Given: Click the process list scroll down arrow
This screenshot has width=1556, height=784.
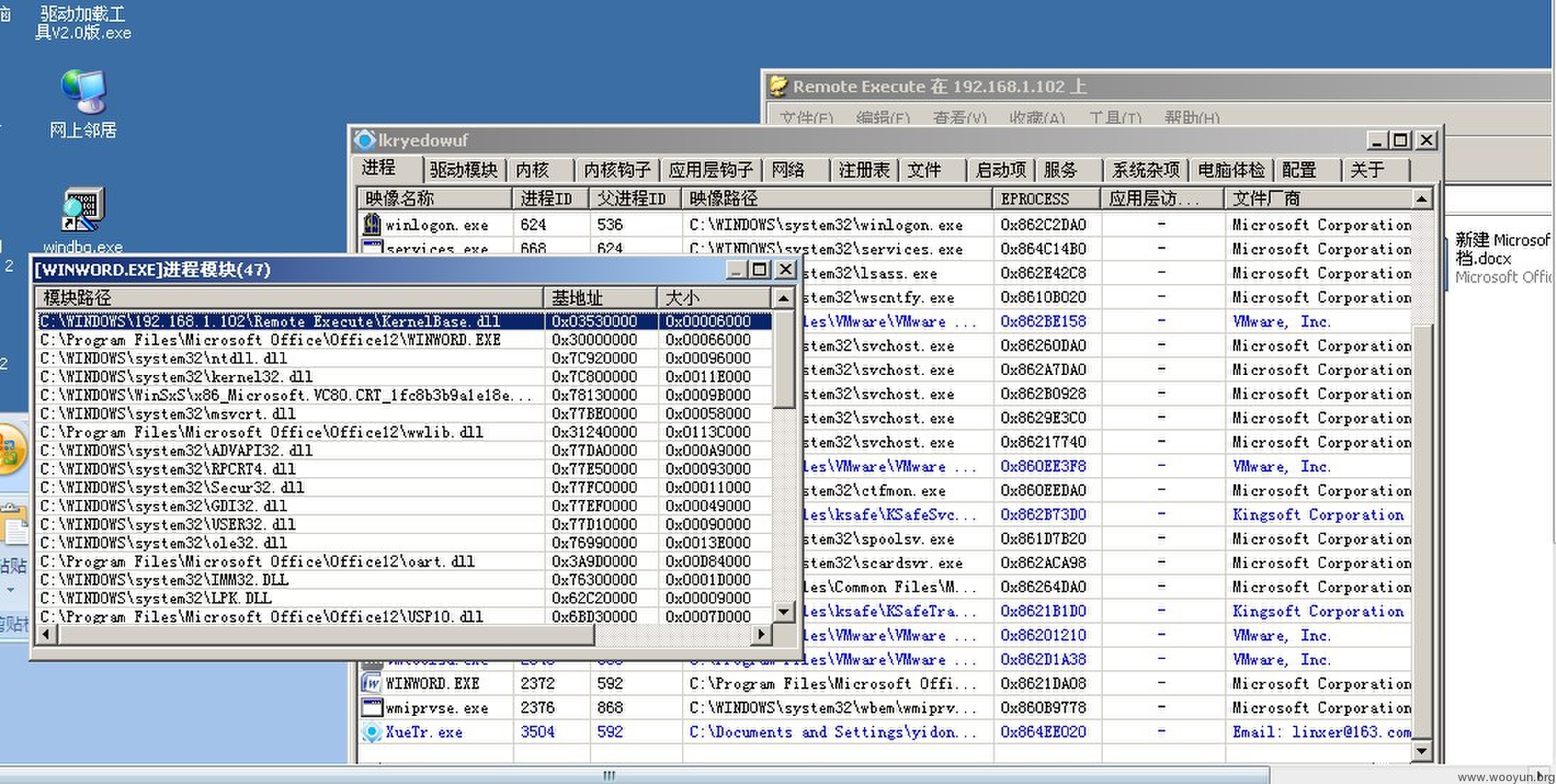Looking at the screenshot, I should pos(1422,751).
